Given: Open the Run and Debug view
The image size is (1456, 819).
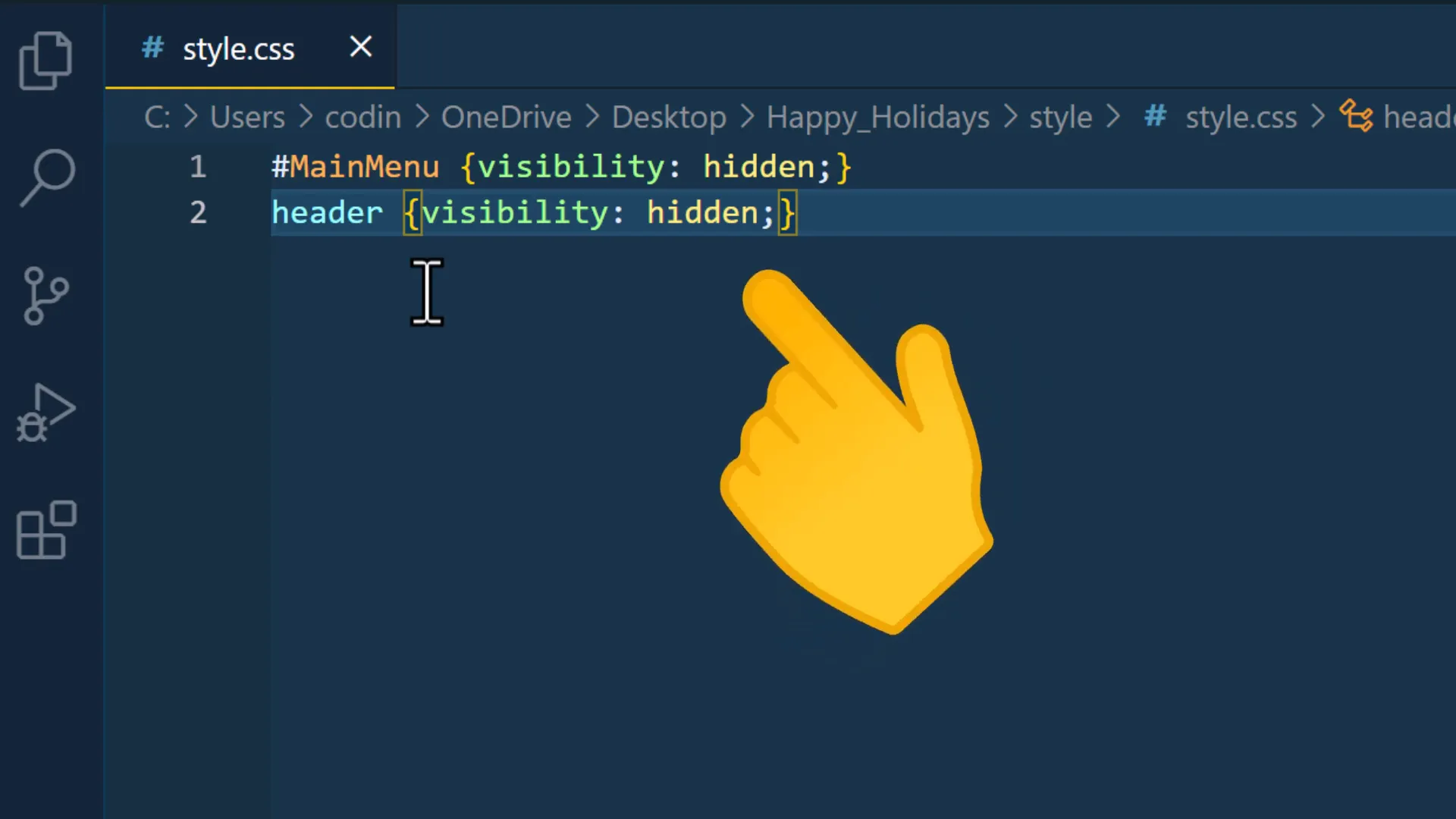Looking at the screenshot, I should click(x=45, y=413).
